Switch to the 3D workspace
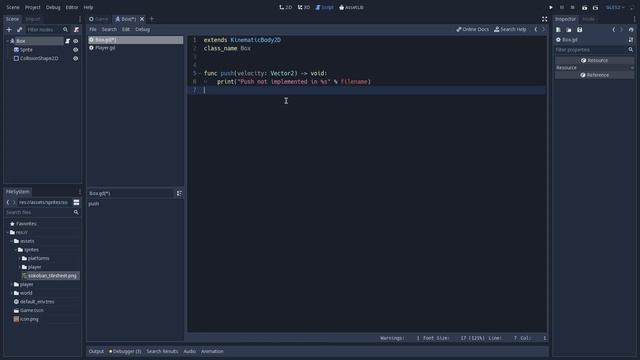The image size is (640, 360). coord(304,7)
